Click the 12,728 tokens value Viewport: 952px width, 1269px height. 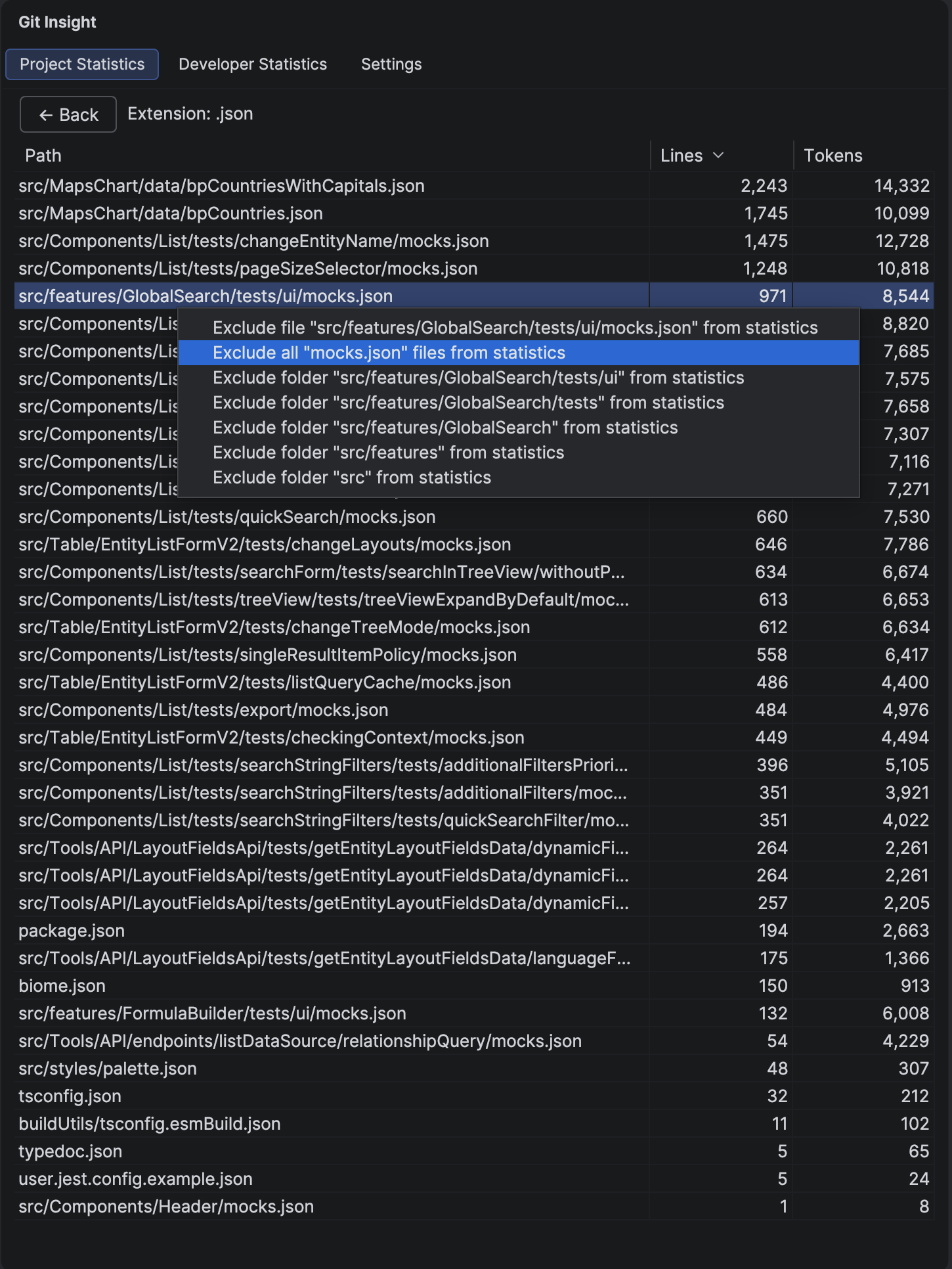pos(902,241)
